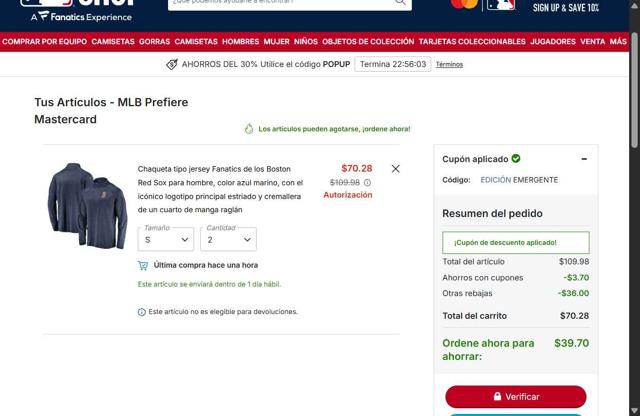The height and width of the screenshot is (416, 640).
Task: Click the Boston Red Sox jacket thumbnail
Action: (87, 206)
